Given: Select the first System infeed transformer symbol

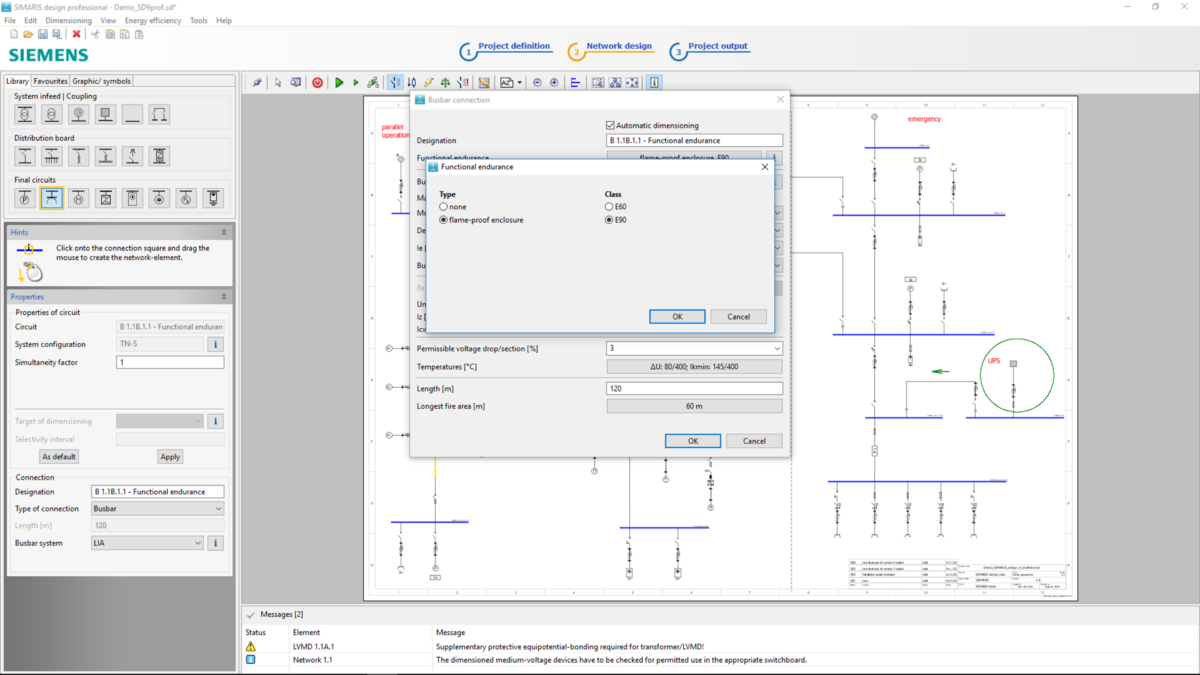Looking at the screenshot, I should 25,114.
